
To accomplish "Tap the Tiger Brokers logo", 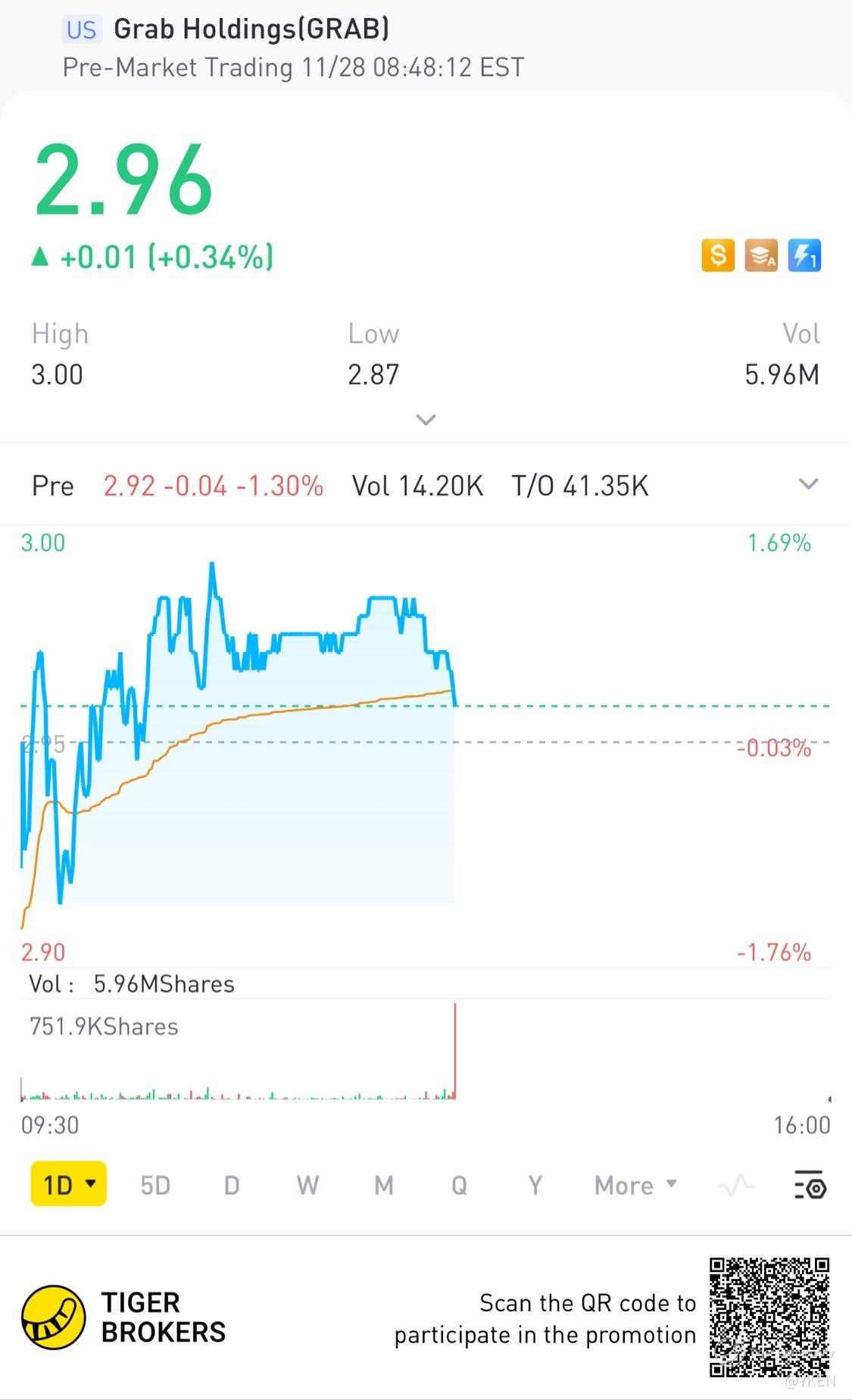I will [53, 1317].
